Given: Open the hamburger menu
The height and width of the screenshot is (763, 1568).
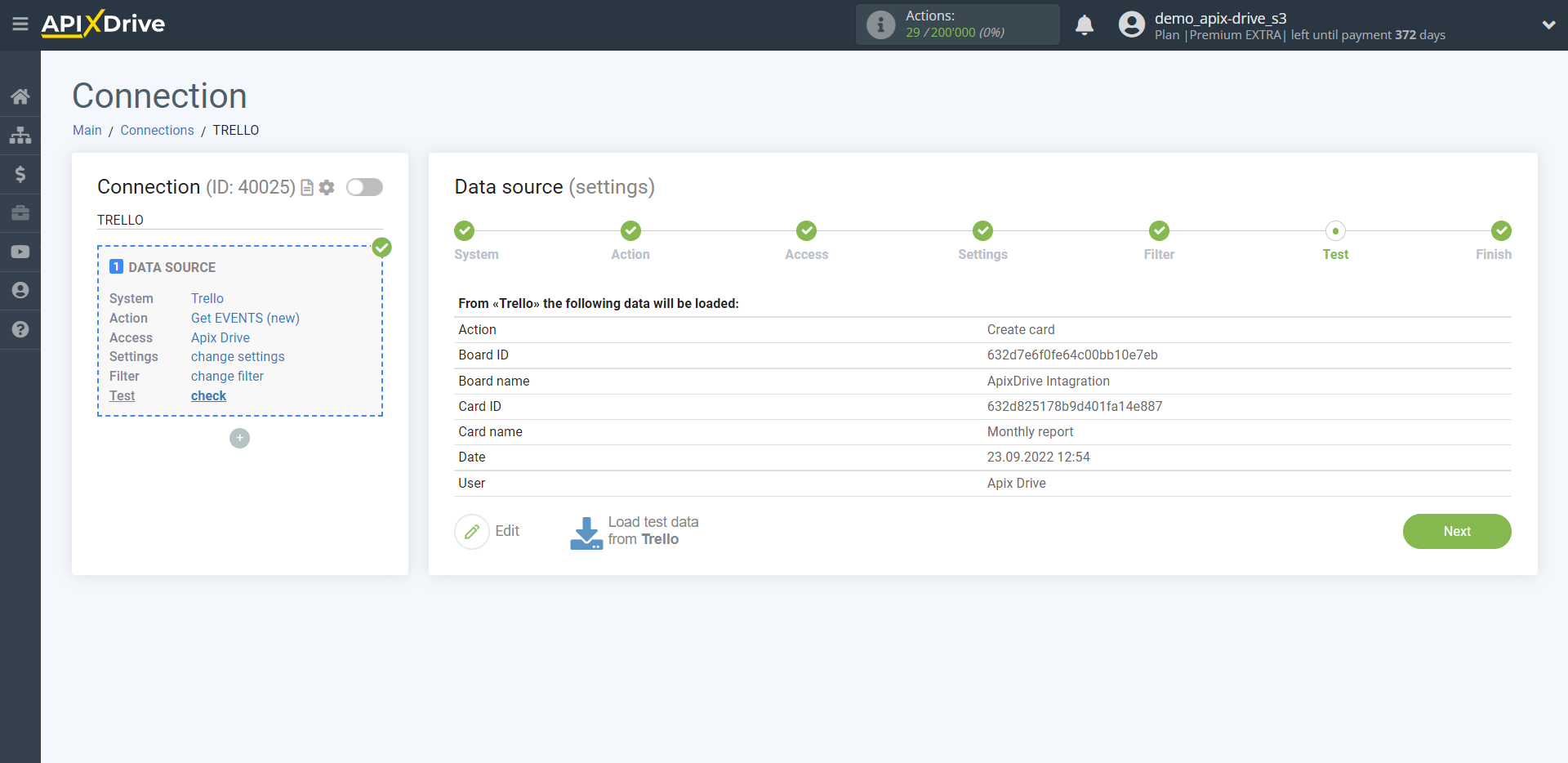Looking at the screenshot, I should point(20,24).
